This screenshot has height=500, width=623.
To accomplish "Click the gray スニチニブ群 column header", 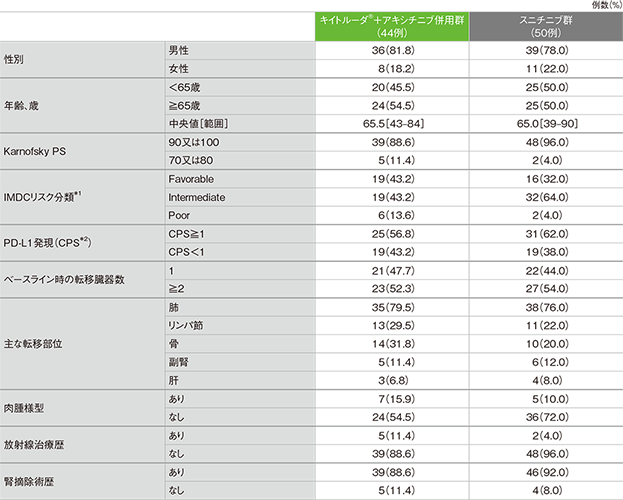I will point(546,25).
